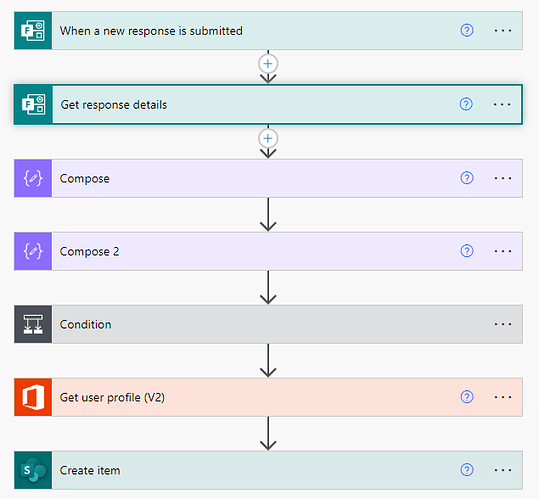This screenshot has height=499, width=539.
Task: Open help for the Create item action
Action: [x=467, y=470]
